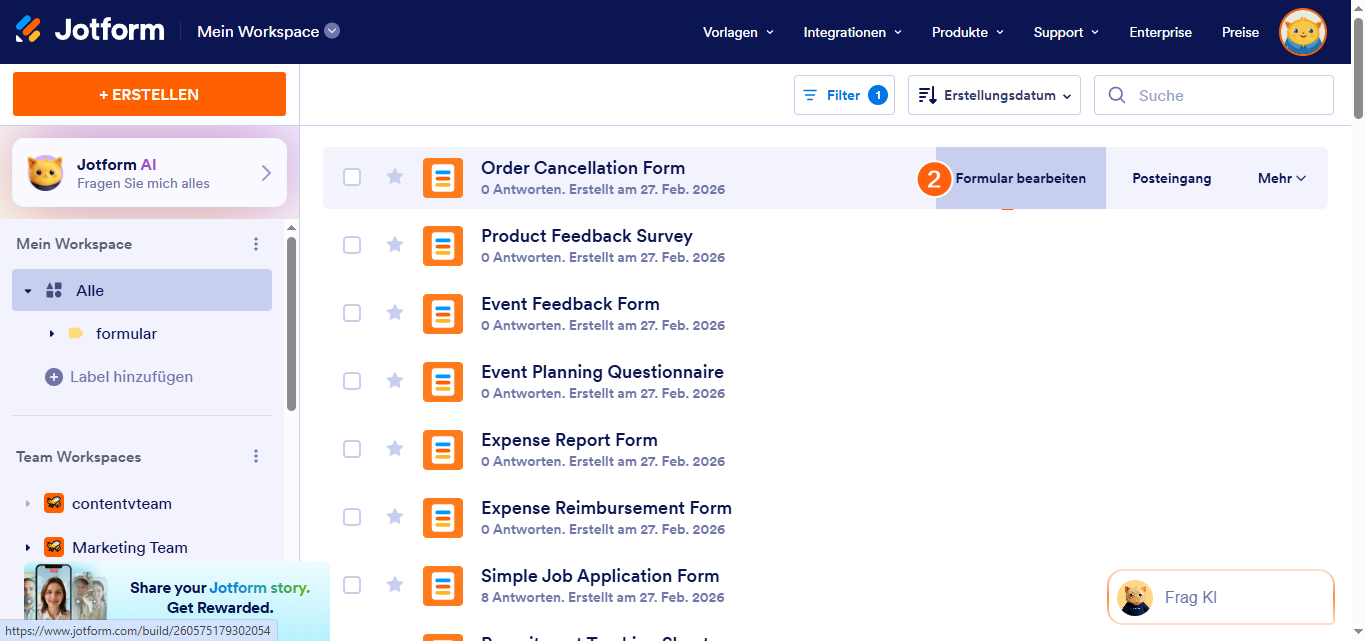Star the Event Feedback Form as favorite
Screen dimensions: 1366x641
coord(394,313)
